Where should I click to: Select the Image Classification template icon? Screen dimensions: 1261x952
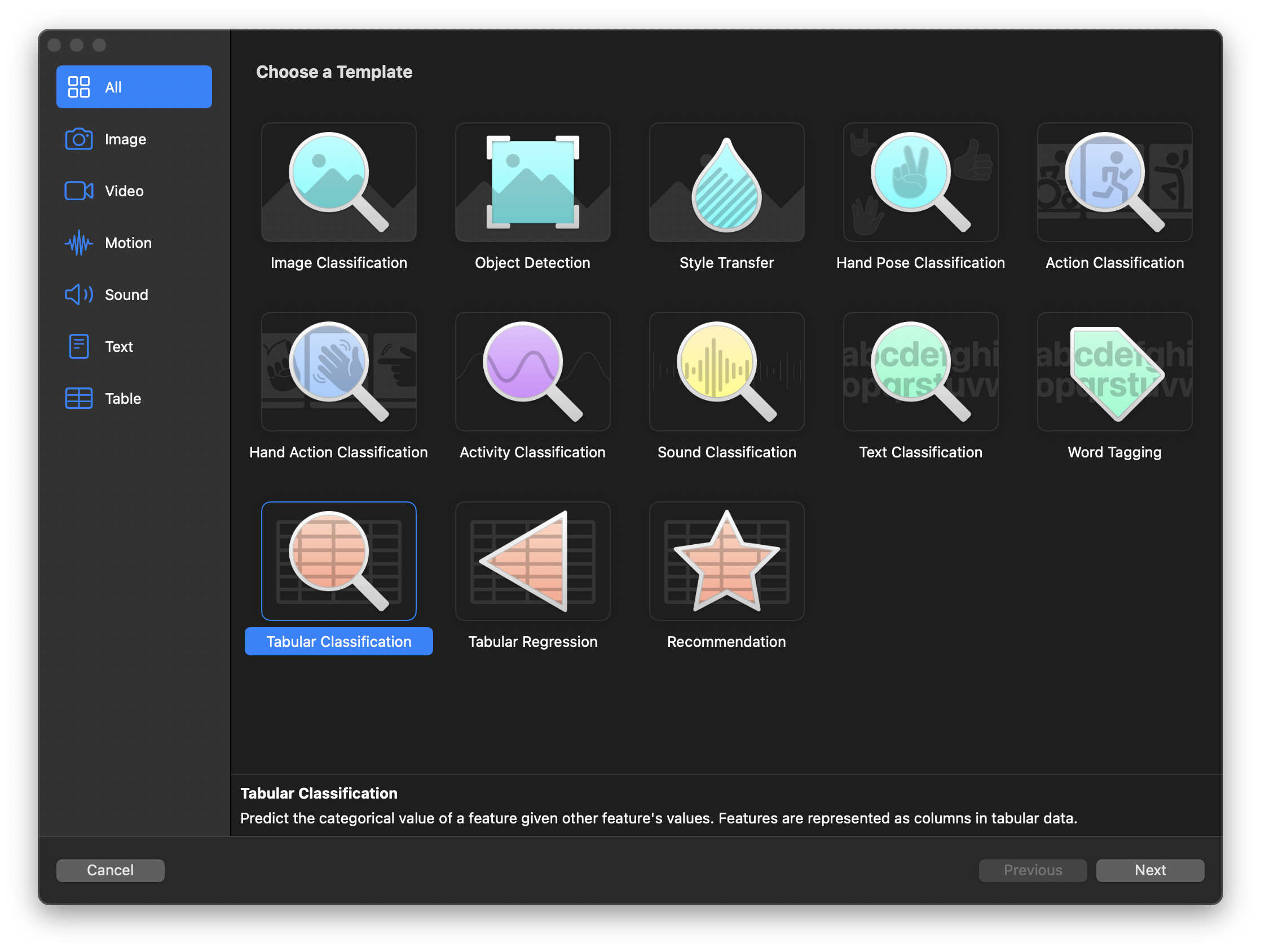338,182
